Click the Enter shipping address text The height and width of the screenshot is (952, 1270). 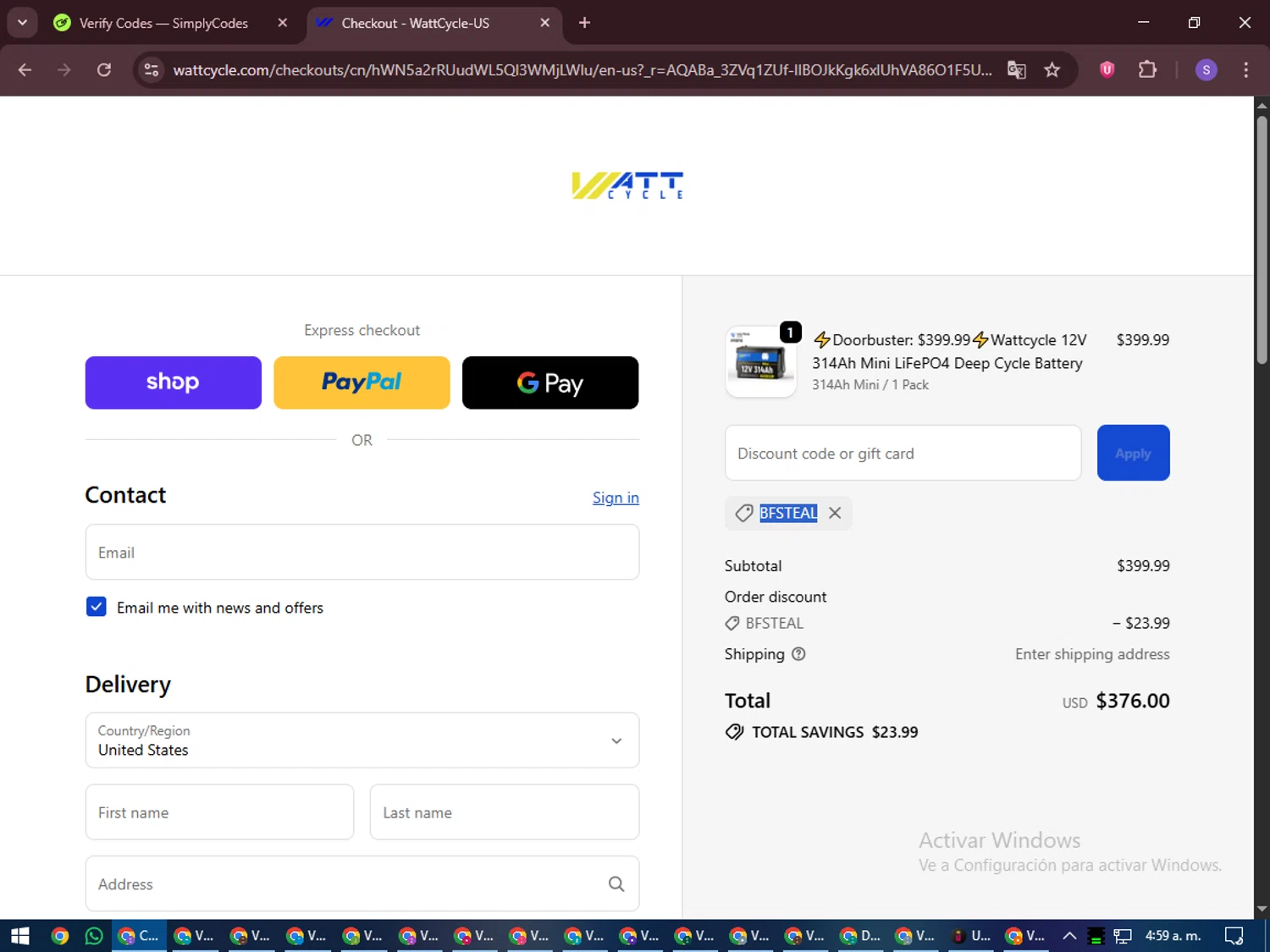pos(1092,654)
